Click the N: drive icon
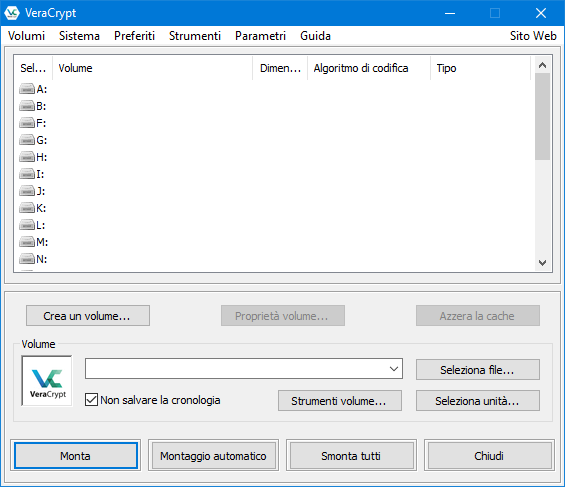Screen dimensions: 565x487 click(27, 259)
